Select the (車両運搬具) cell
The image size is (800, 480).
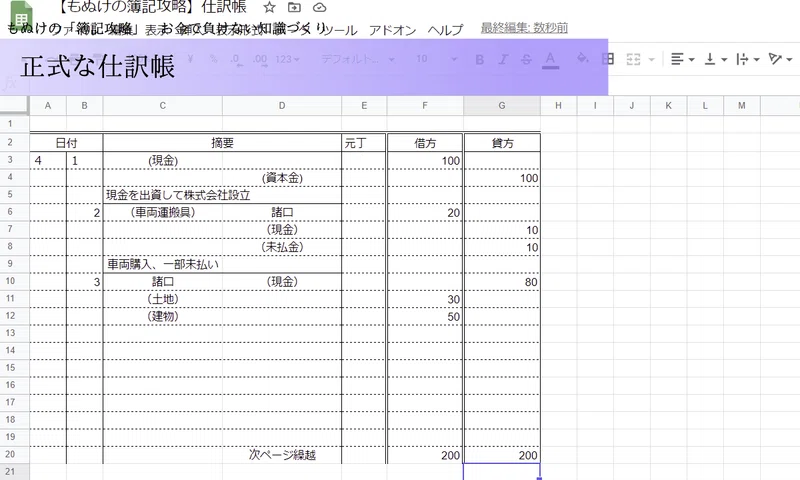tap(163, 212)
